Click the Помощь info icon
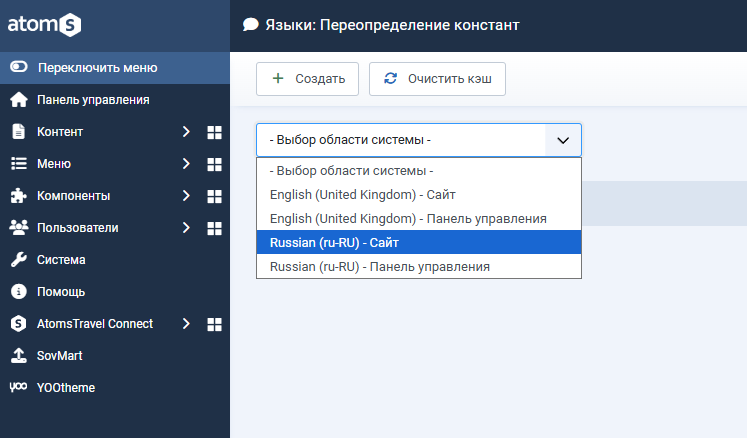 tap(19, 291)
